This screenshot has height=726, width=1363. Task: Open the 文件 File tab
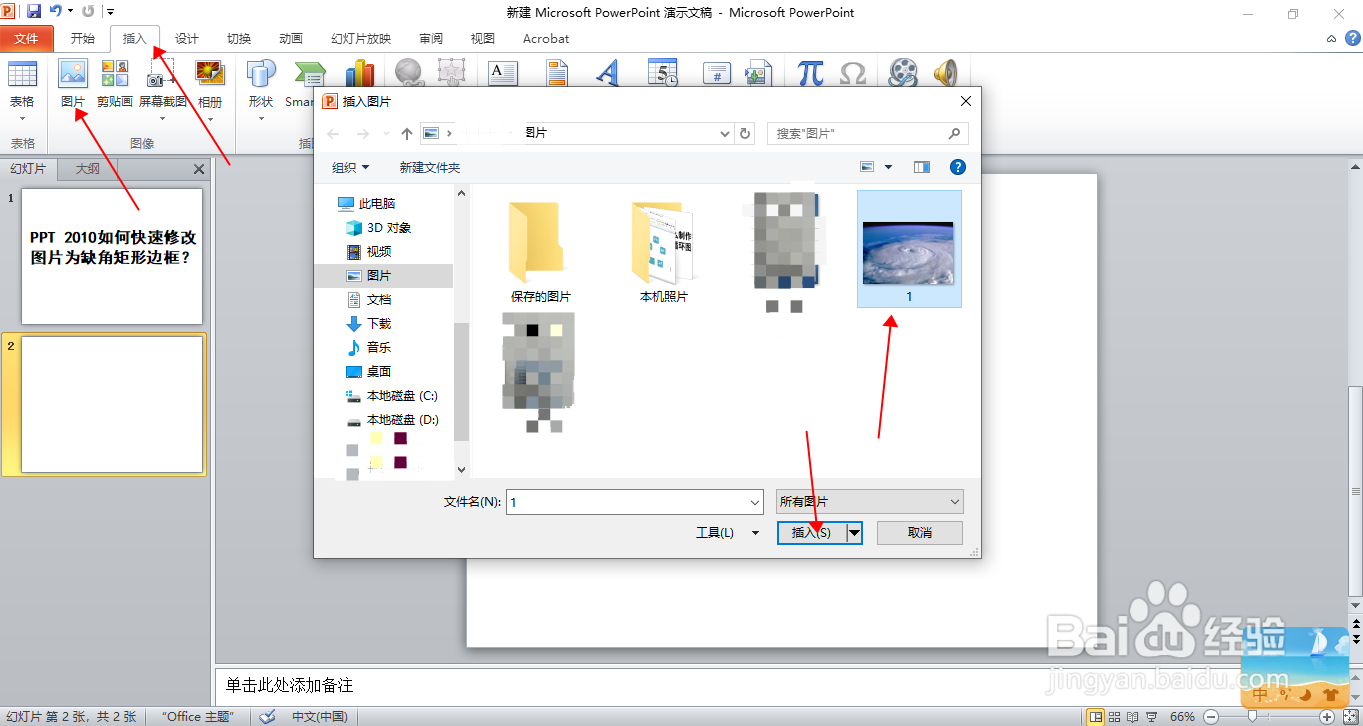point(26,38)
